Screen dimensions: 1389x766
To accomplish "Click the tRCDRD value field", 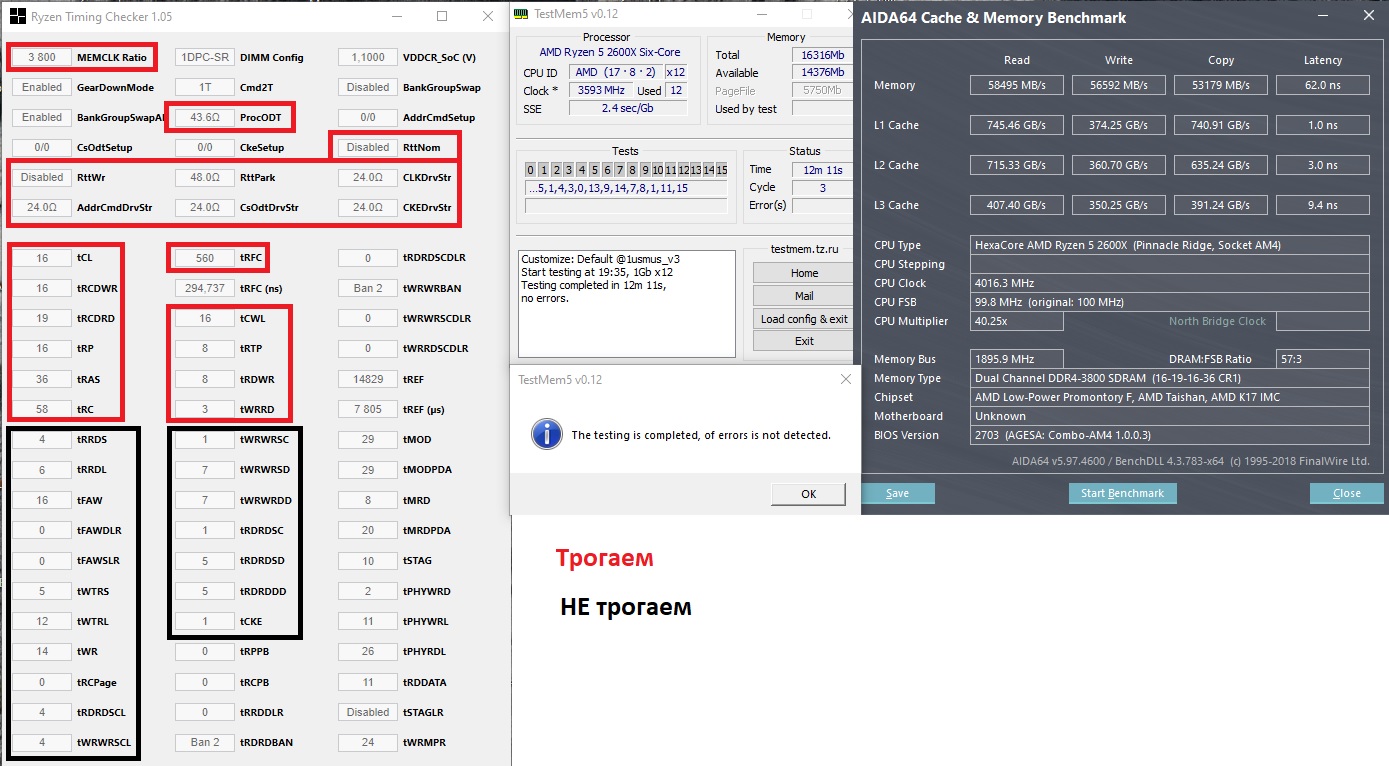I will point(42,318).
